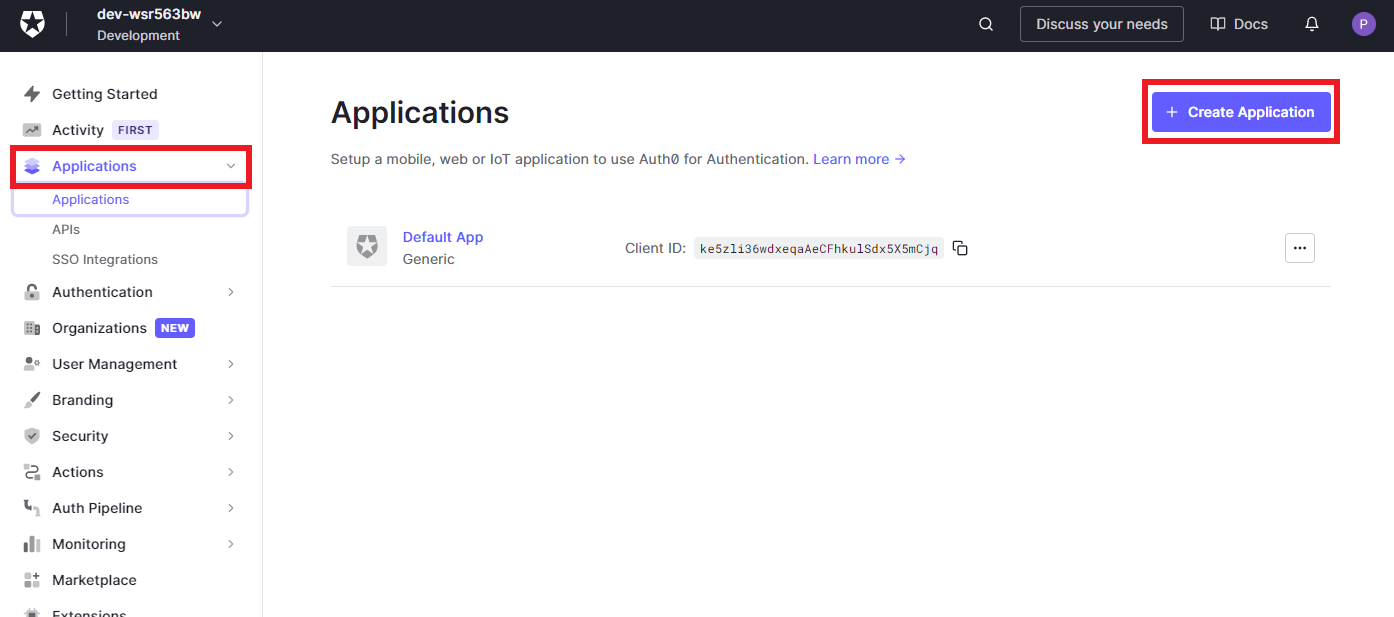
Task: Open SSO Integrations from the sidebar
Action: click(104, 259)
